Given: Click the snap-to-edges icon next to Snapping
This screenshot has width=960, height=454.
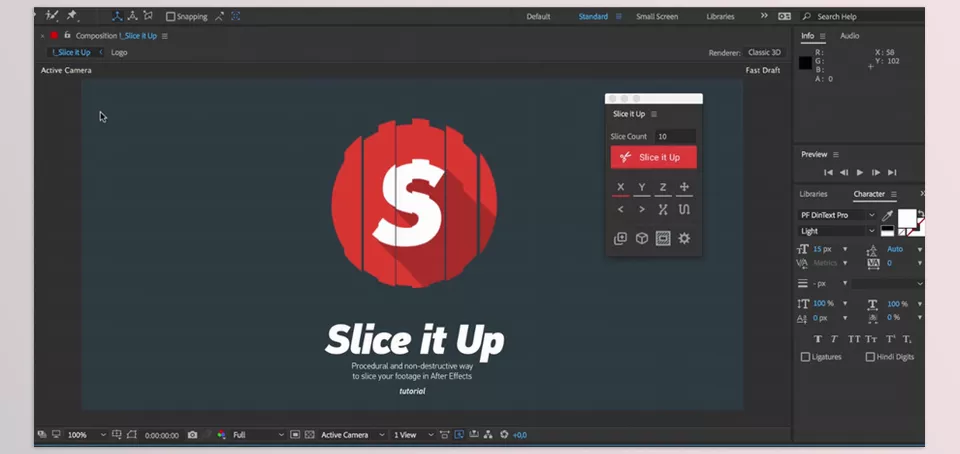Looking at the screenshot, I should click(x=219, y=17).
